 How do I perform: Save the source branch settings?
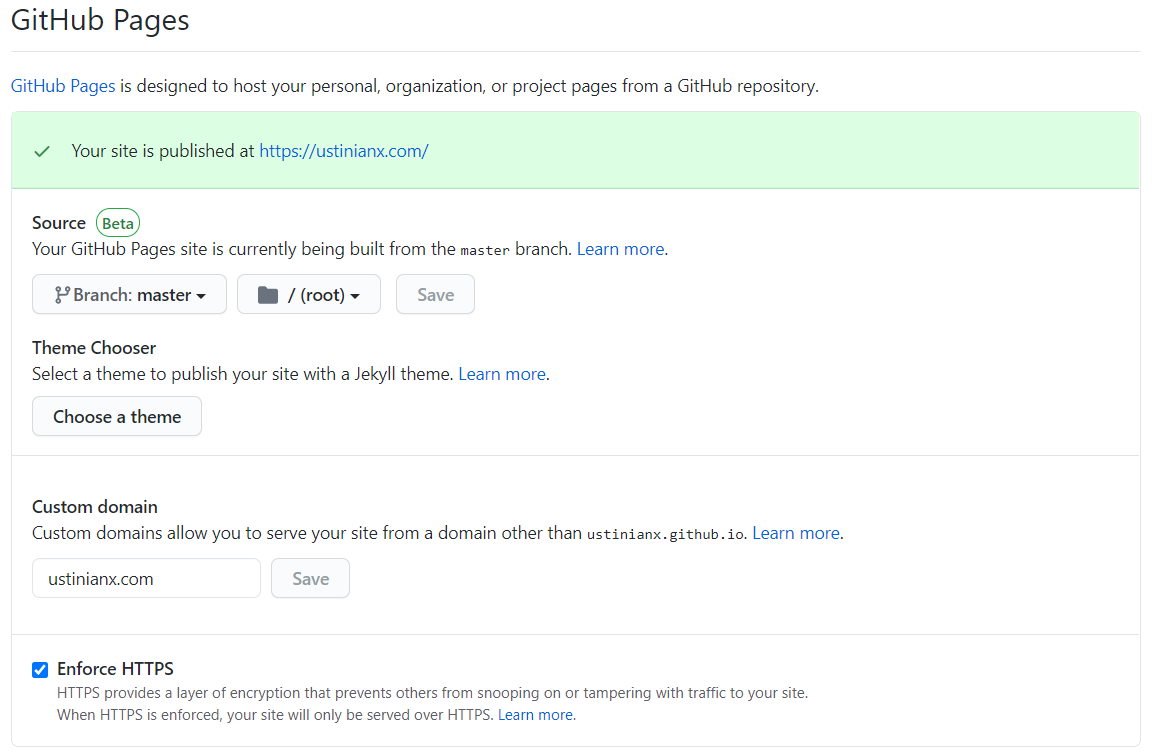[435, 295]
